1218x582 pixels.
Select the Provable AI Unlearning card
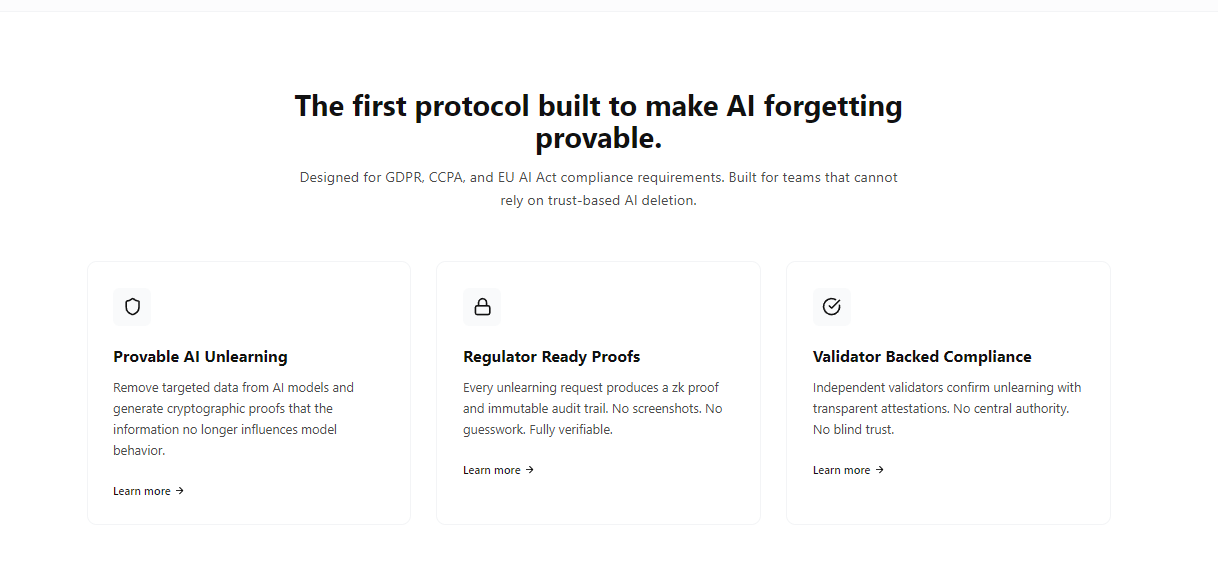click(248, 391)
